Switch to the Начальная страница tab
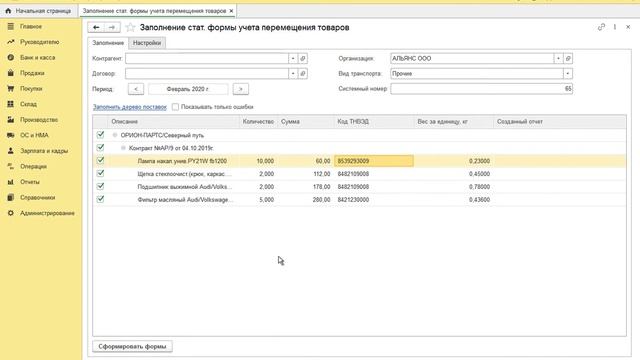This screenshot has width=640, height=360. [x=39, y=11]
